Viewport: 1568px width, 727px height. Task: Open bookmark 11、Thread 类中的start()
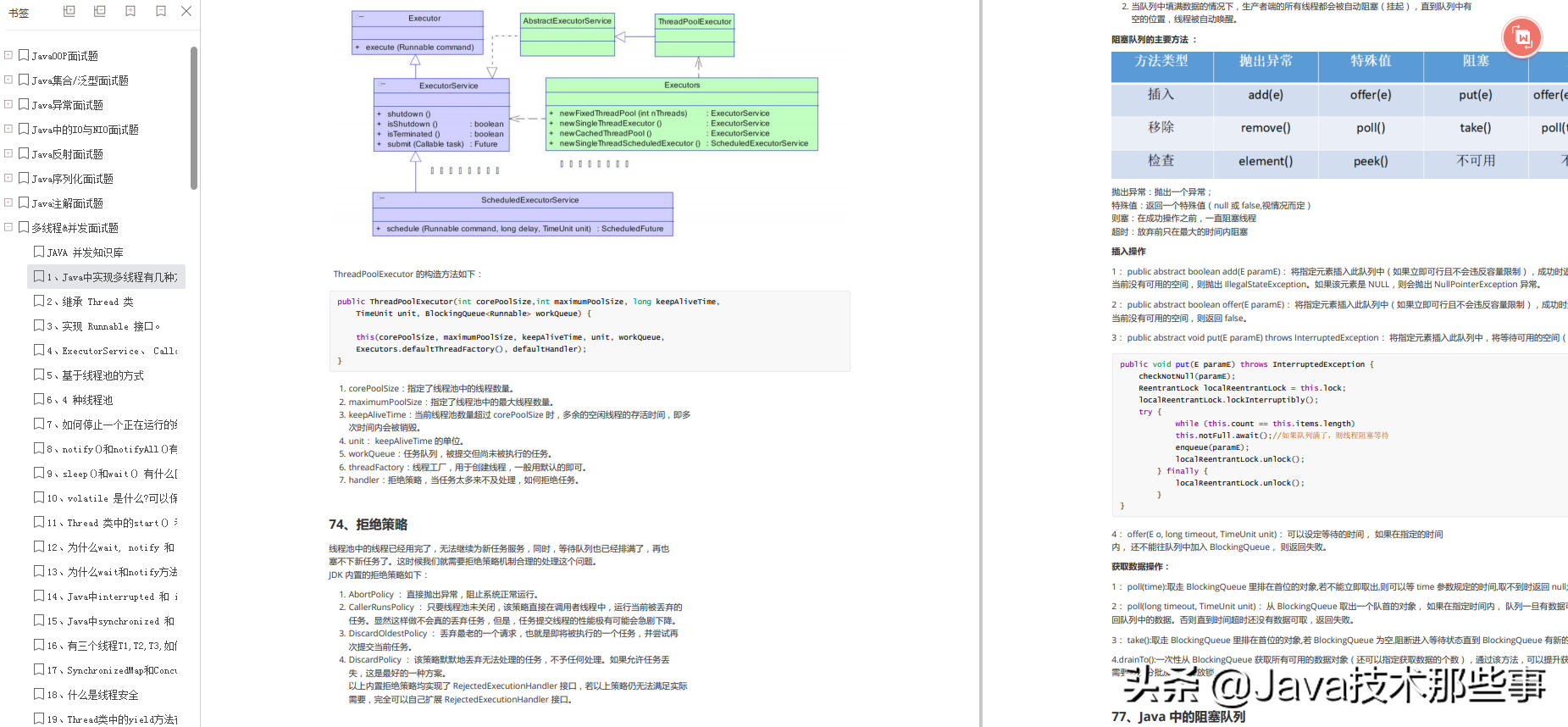(112, 523)
